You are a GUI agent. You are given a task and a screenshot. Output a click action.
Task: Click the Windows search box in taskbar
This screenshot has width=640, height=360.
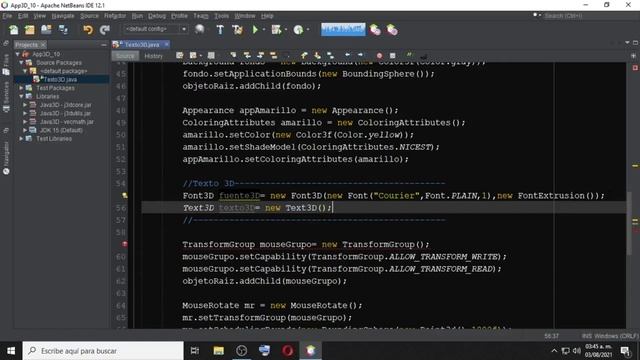tap(103, 351)
